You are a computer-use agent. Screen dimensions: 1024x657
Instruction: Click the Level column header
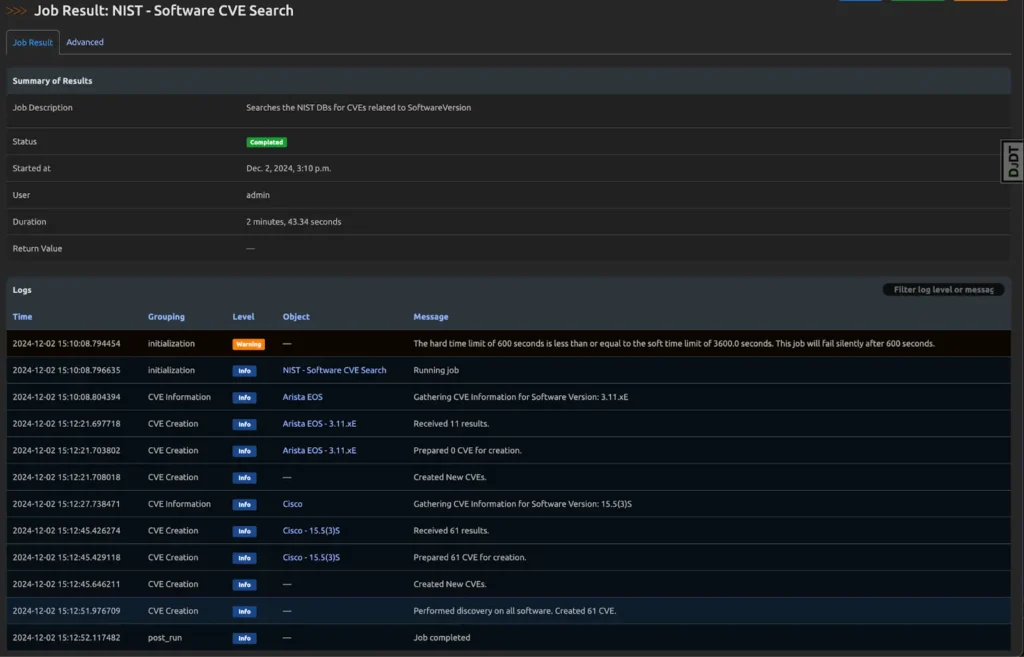pos(243,317)
